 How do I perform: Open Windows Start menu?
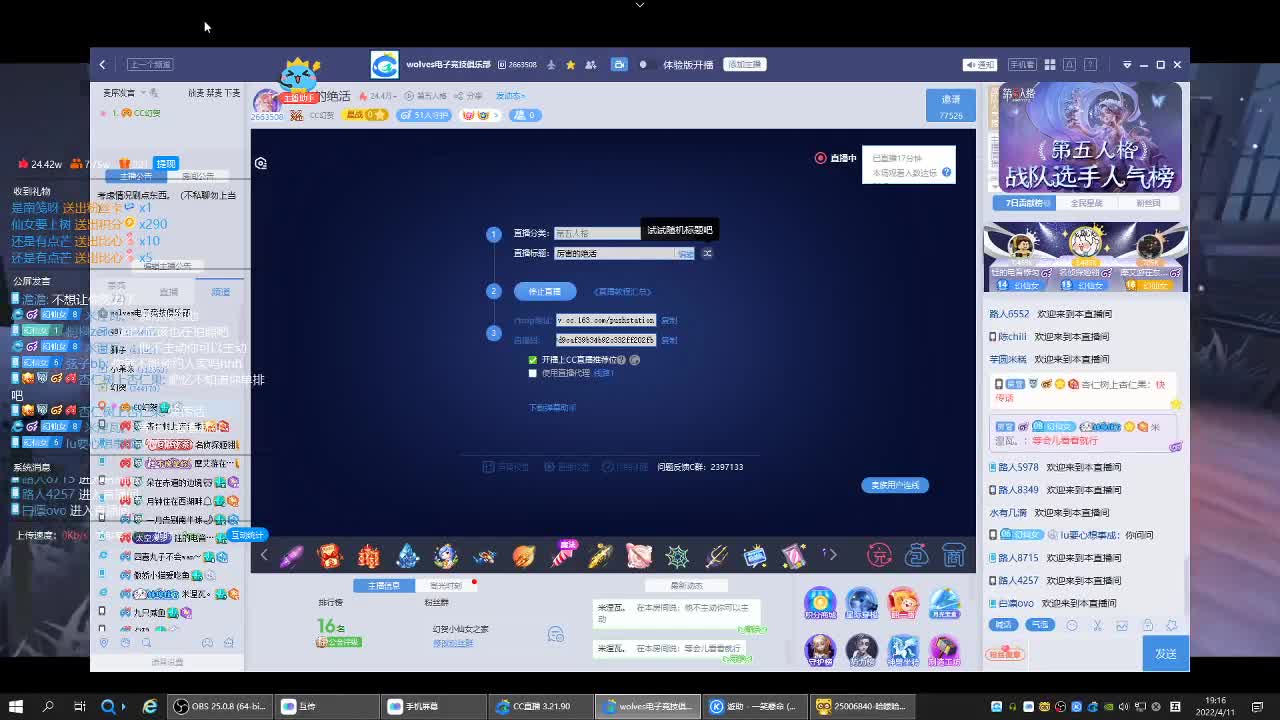pyautogui.click(x=16, y=707)
